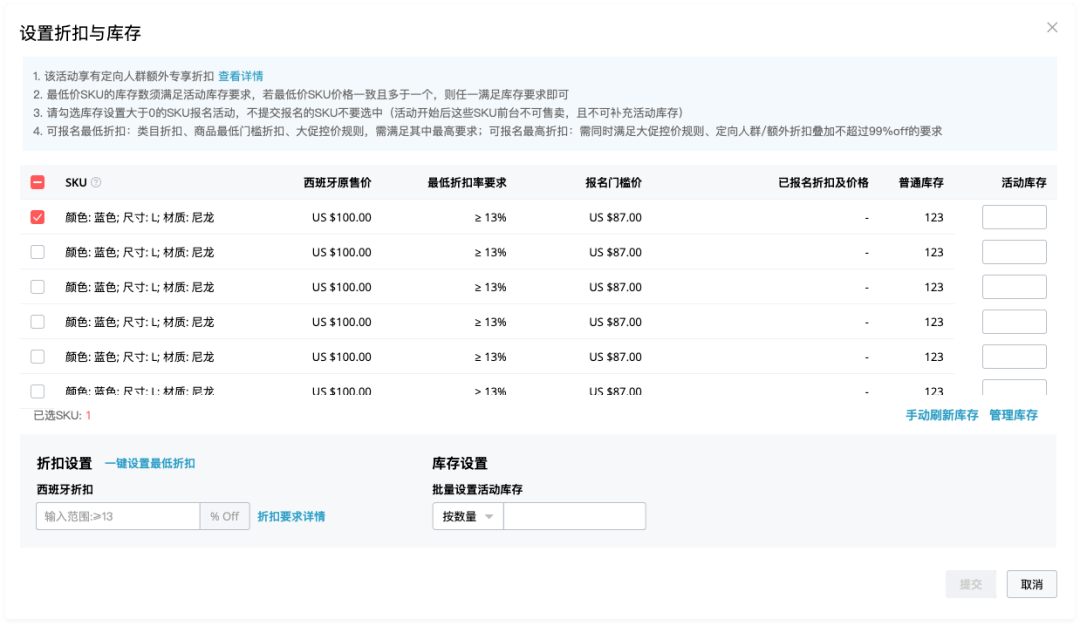Click 一键设置最低折扣 link

(x=150, y=464)
